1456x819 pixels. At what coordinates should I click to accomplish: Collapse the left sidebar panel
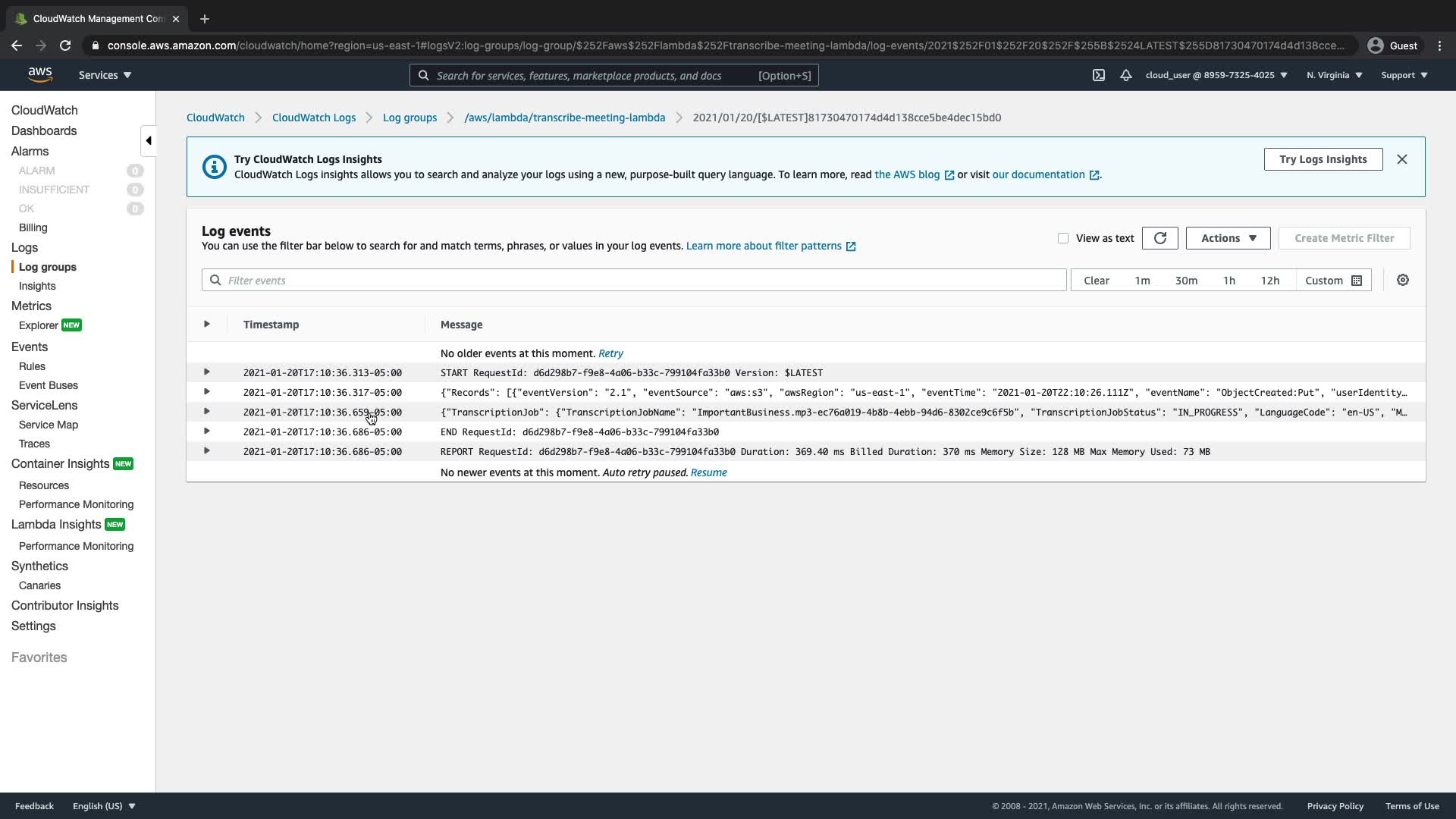(x=149, y=140)
